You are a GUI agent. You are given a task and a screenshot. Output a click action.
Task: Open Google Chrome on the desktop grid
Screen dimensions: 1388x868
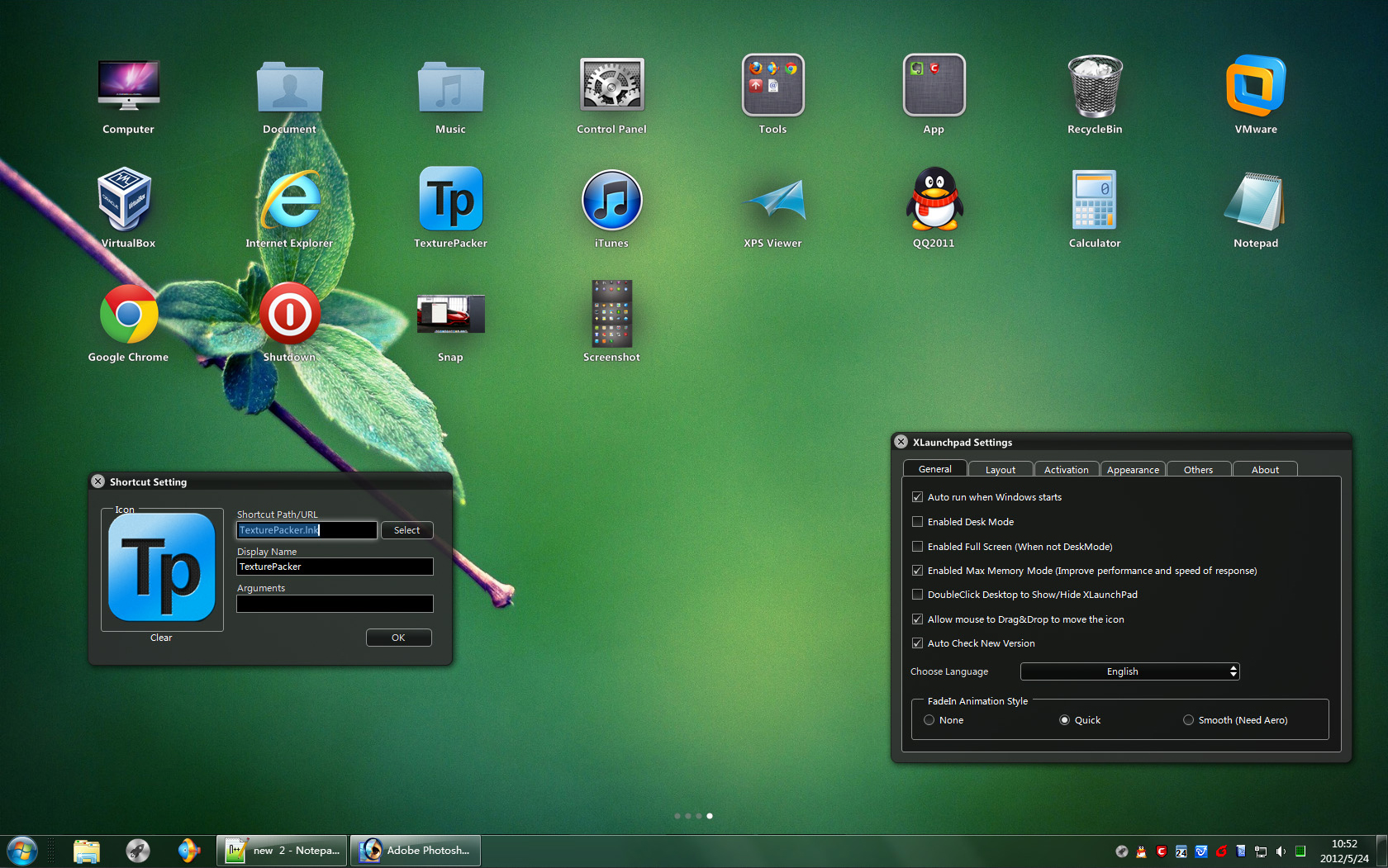click(x=128, y=315)
